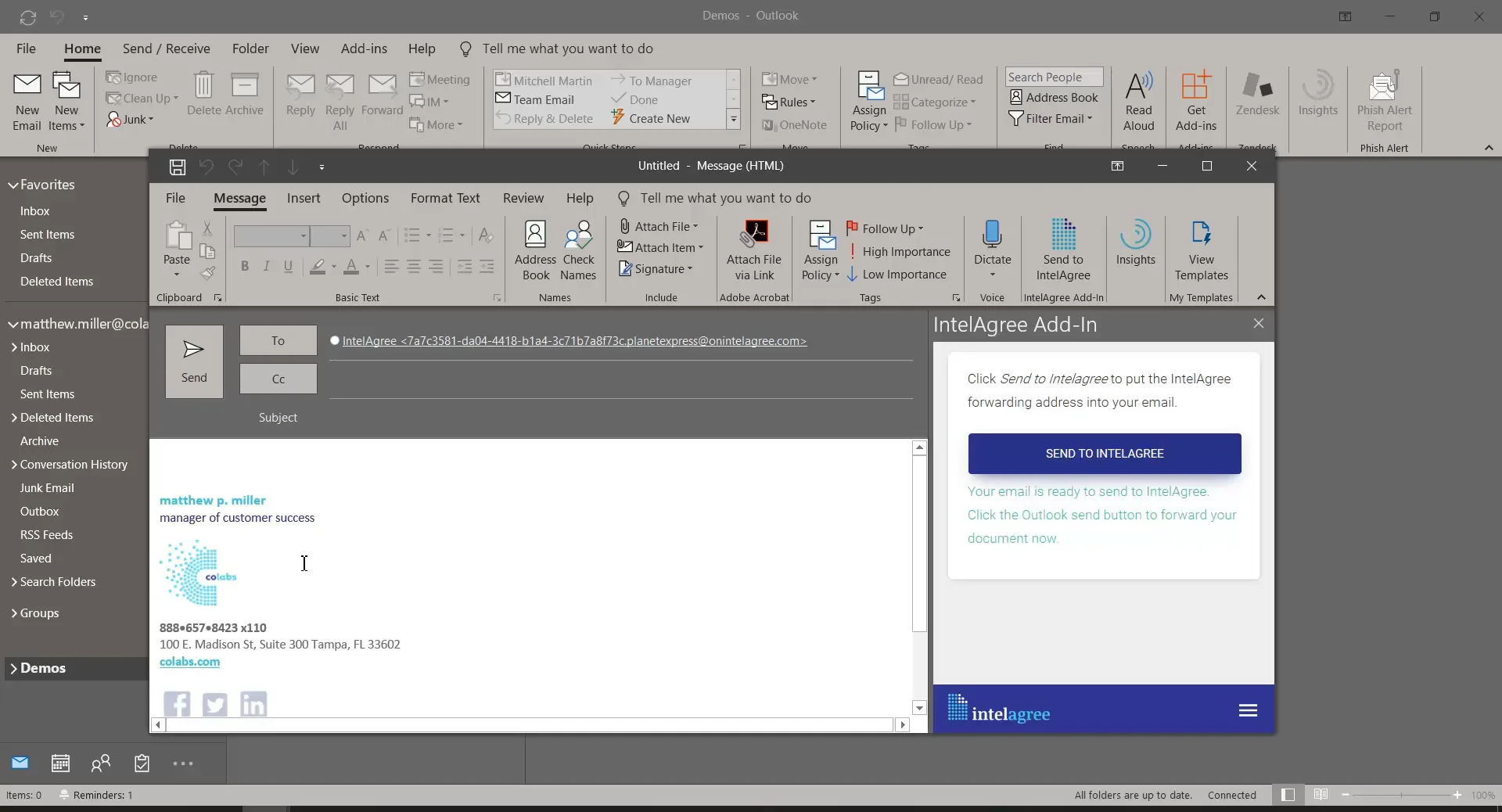Open the To recipients picker
1502x812 pixels.
click(x=278, y=340)
